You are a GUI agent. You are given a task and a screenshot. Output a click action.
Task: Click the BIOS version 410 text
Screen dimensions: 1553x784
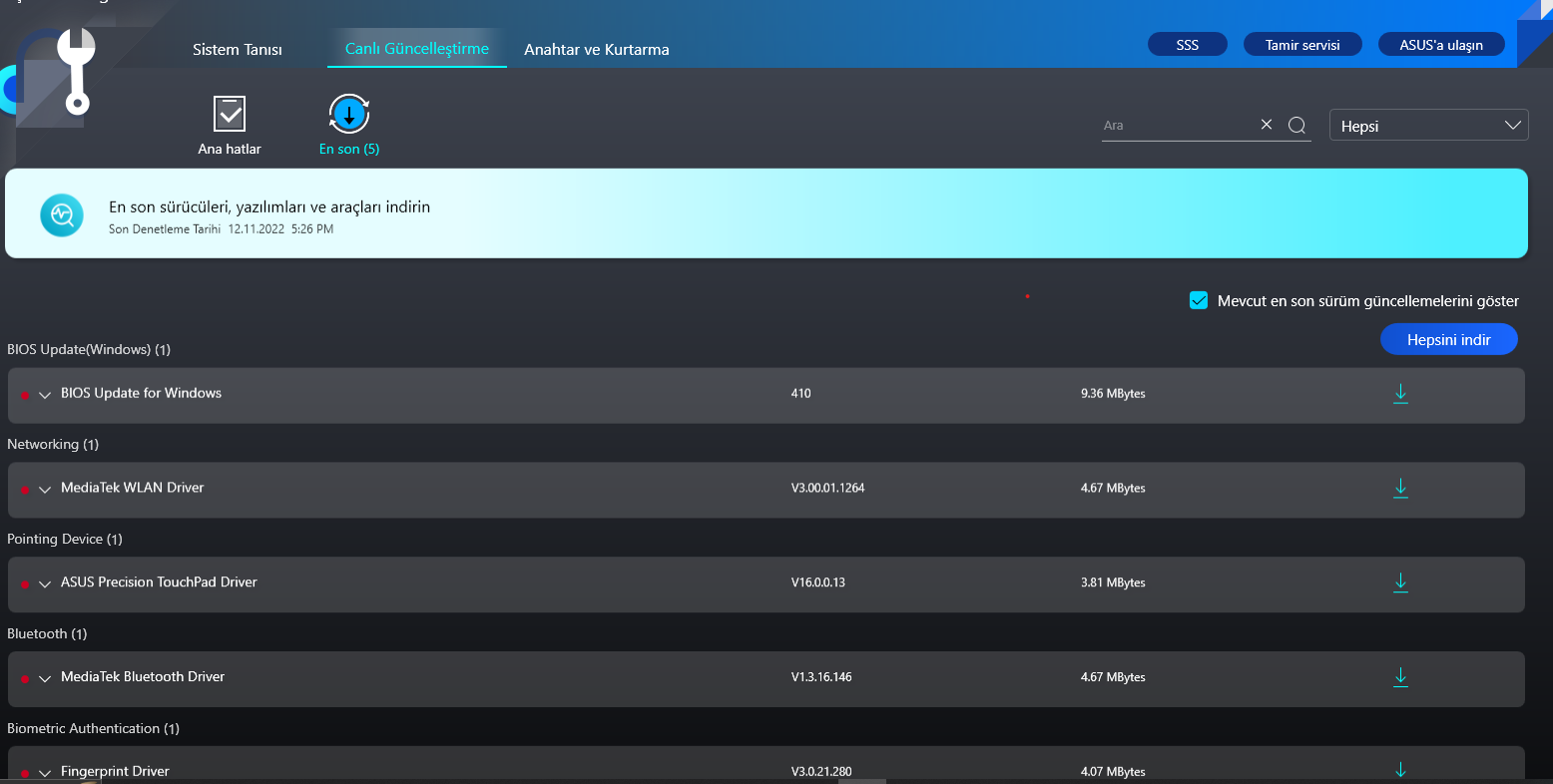tap(801, 393)
